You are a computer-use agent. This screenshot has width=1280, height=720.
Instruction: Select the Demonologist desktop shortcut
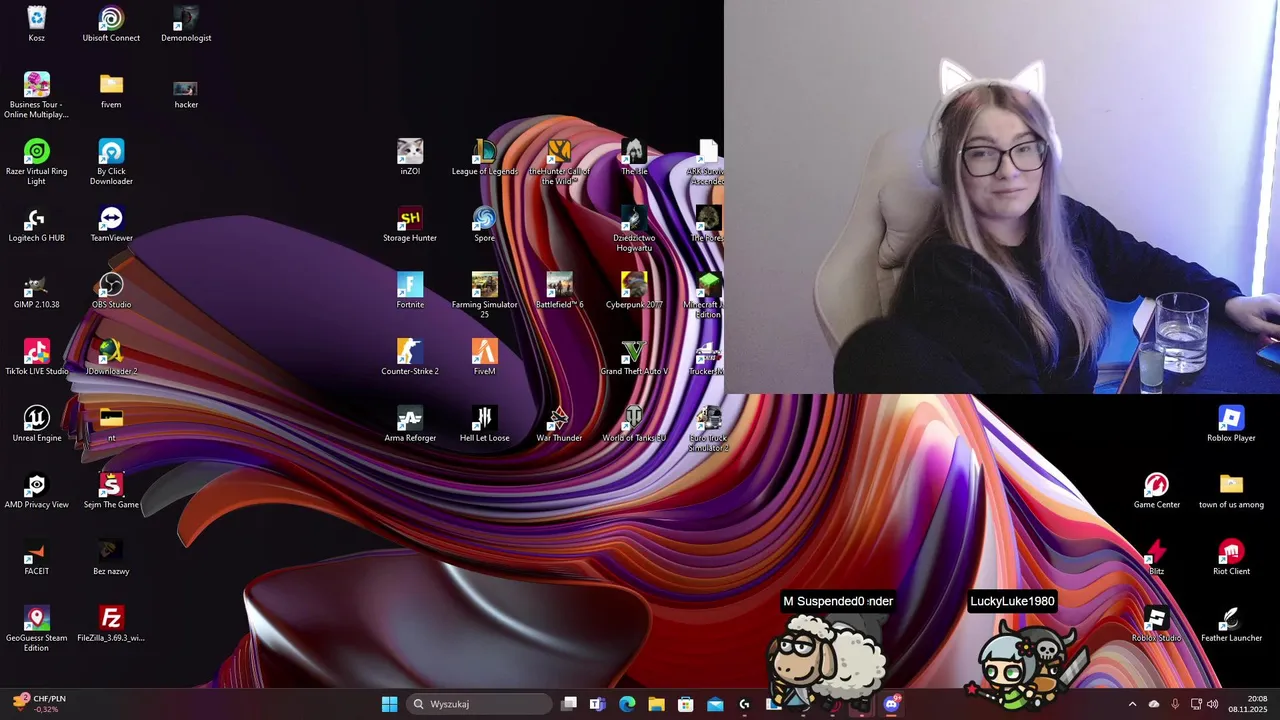pos(186,24)
